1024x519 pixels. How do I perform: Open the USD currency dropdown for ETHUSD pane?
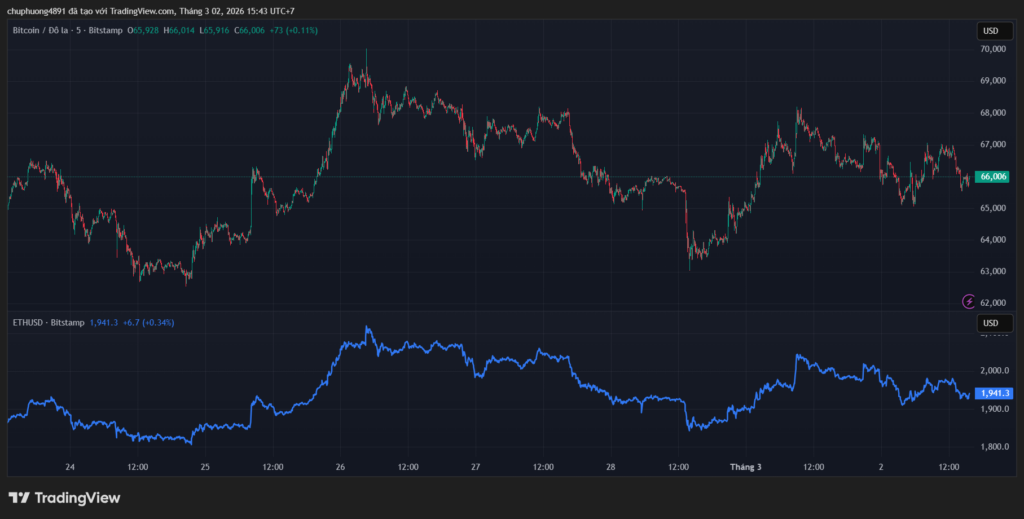(x=990, y=323)
